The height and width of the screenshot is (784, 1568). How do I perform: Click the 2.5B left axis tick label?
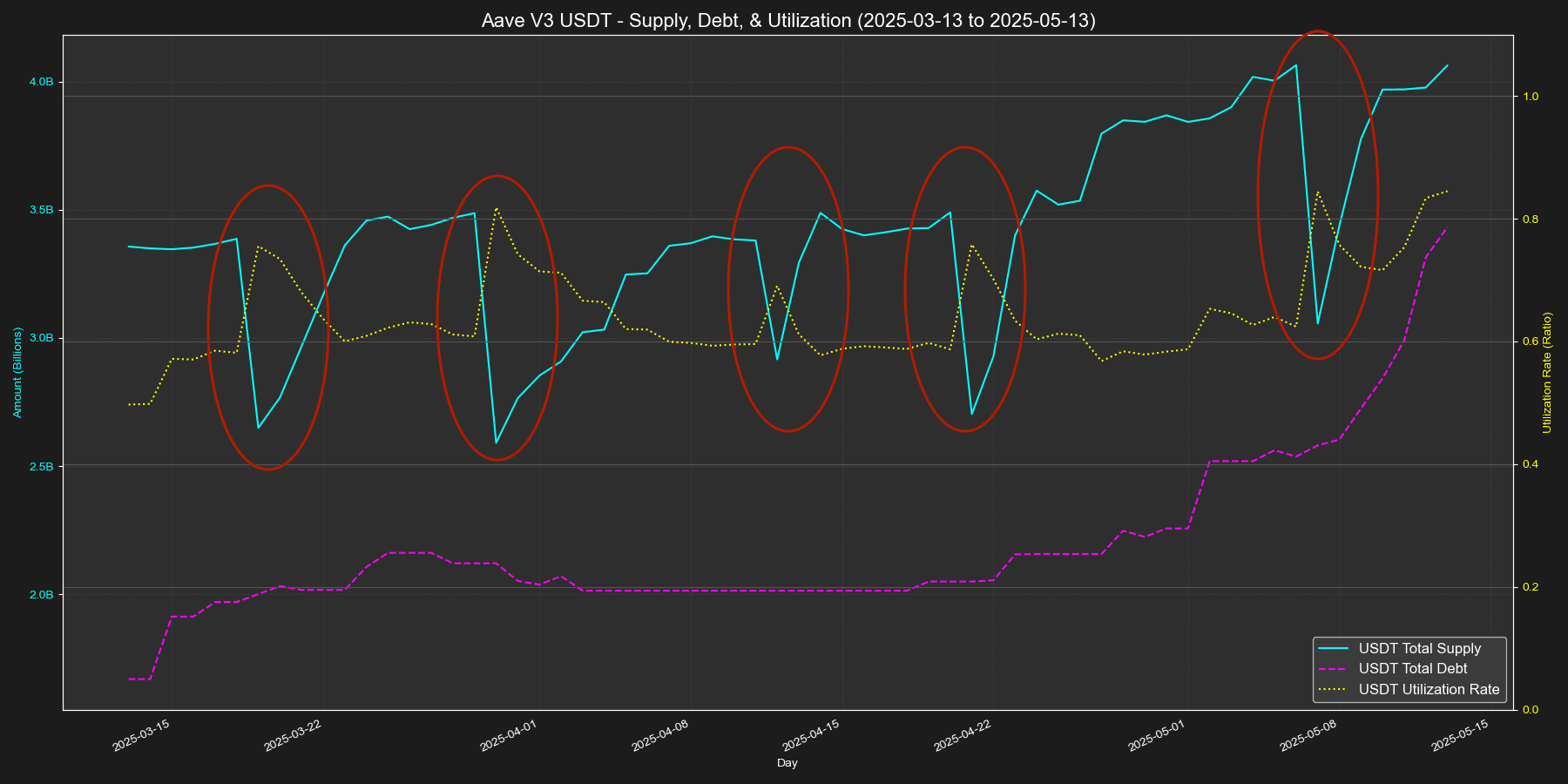[x=41, y=467]
